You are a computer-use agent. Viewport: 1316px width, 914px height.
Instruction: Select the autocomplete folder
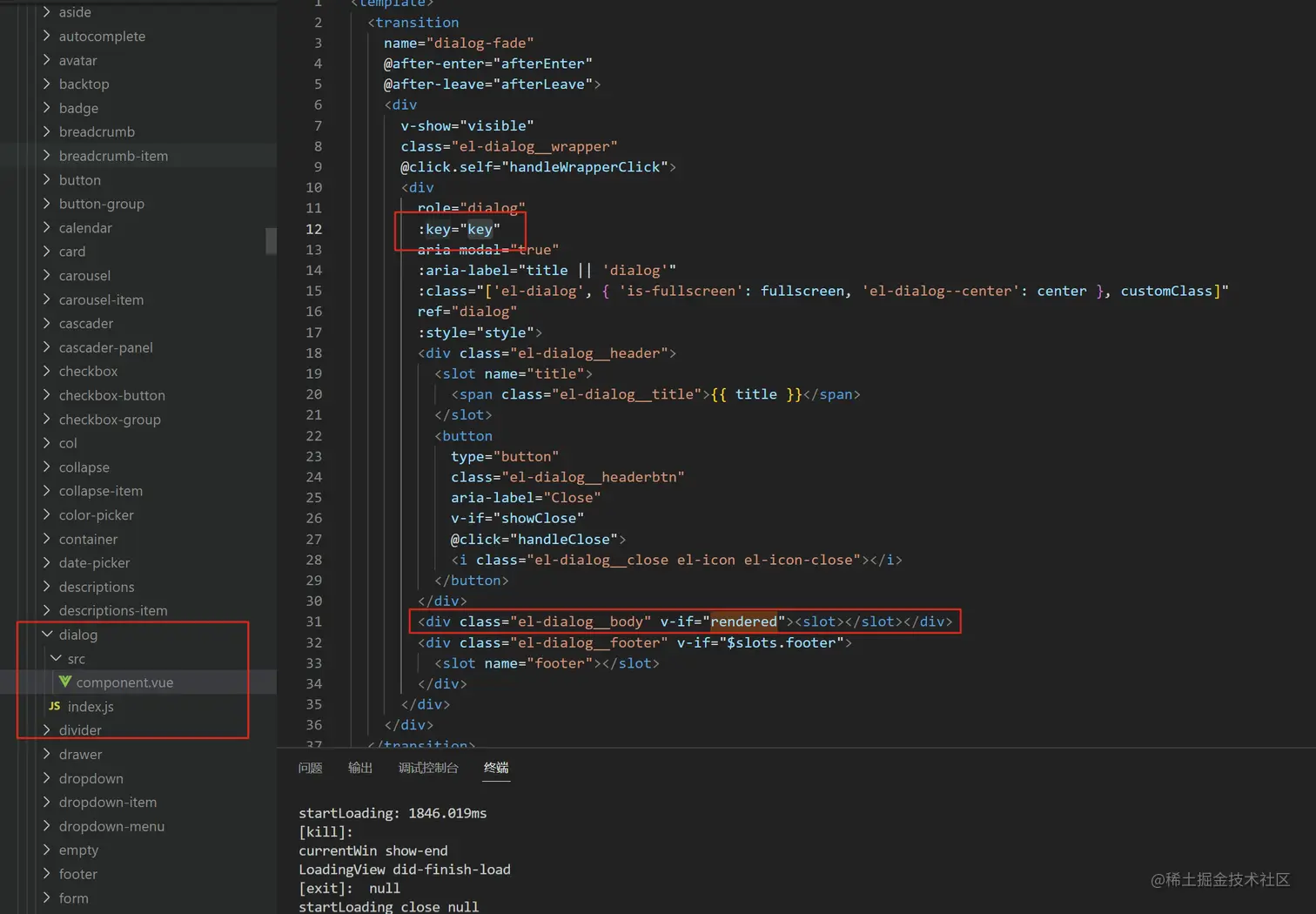click(102, 37)
